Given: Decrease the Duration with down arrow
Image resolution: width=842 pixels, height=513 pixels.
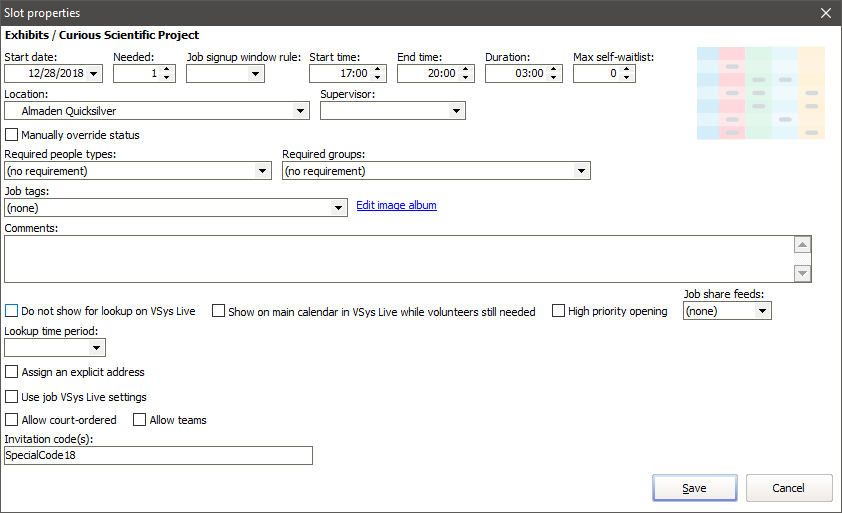Looking at the screenshot, I should (x=552, y=78).
